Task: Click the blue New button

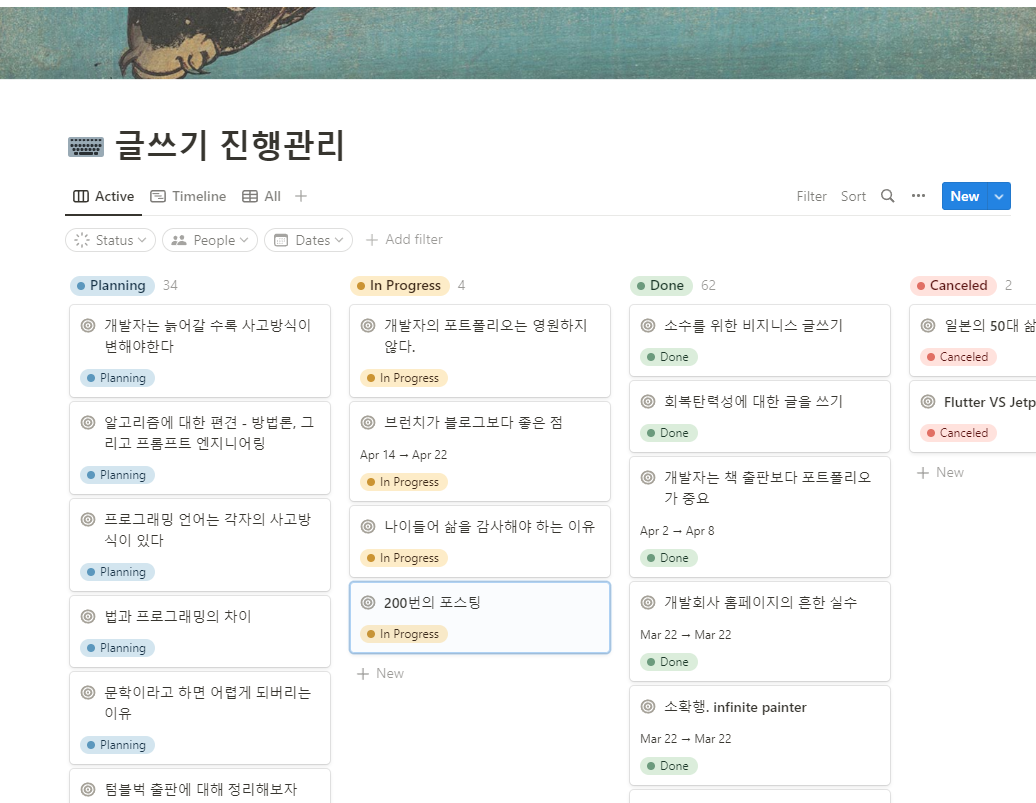Action: (965, 196)
